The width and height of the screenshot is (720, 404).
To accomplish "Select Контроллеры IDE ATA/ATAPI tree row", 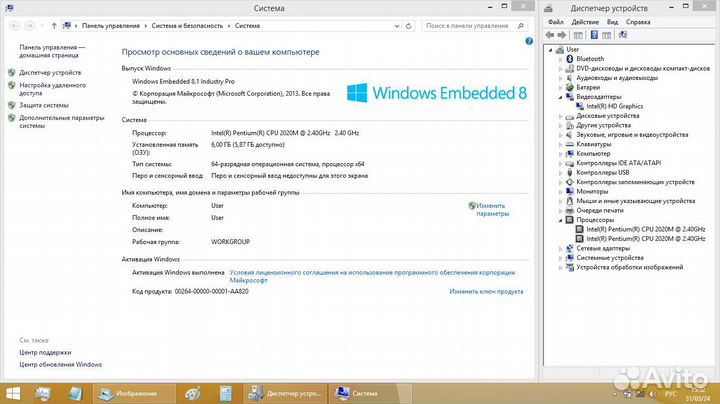I will click(618, 163).
